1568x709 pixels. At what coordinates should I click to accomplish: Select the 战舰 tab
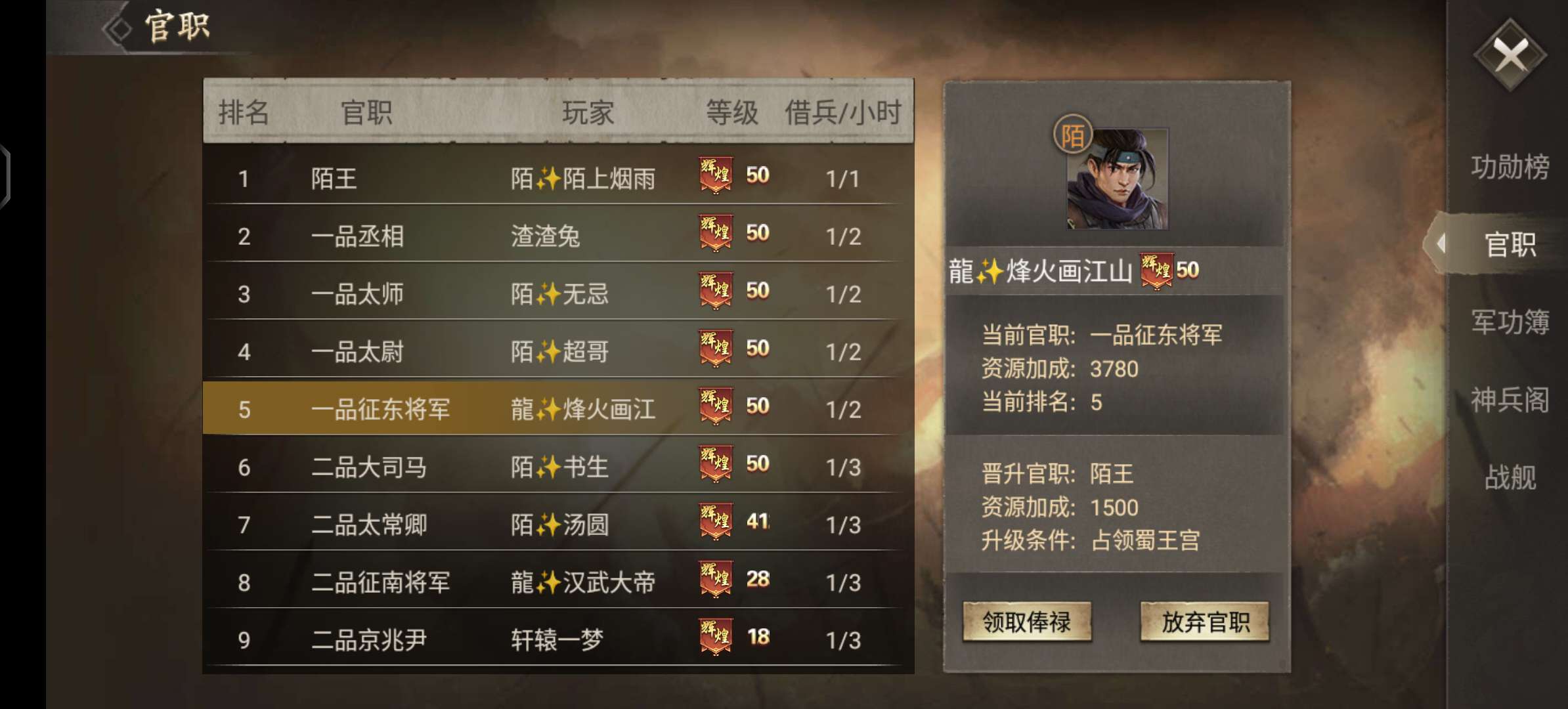[1510, 477]
